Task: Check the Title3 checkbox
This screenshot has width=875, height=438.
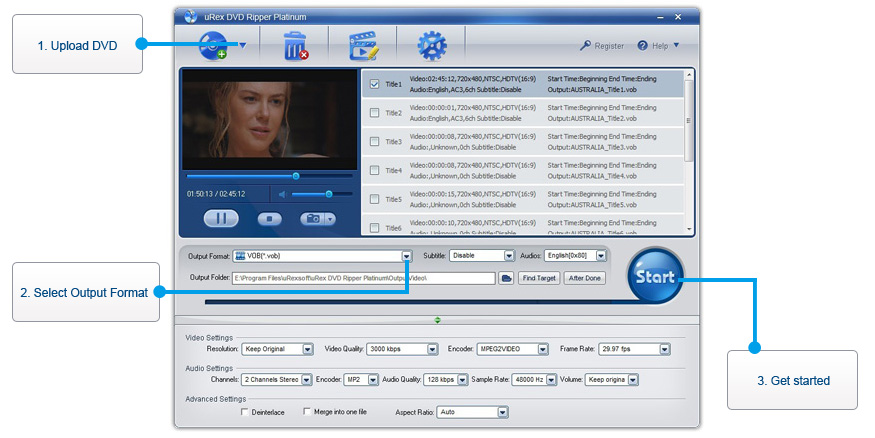Action: [374, 142]
